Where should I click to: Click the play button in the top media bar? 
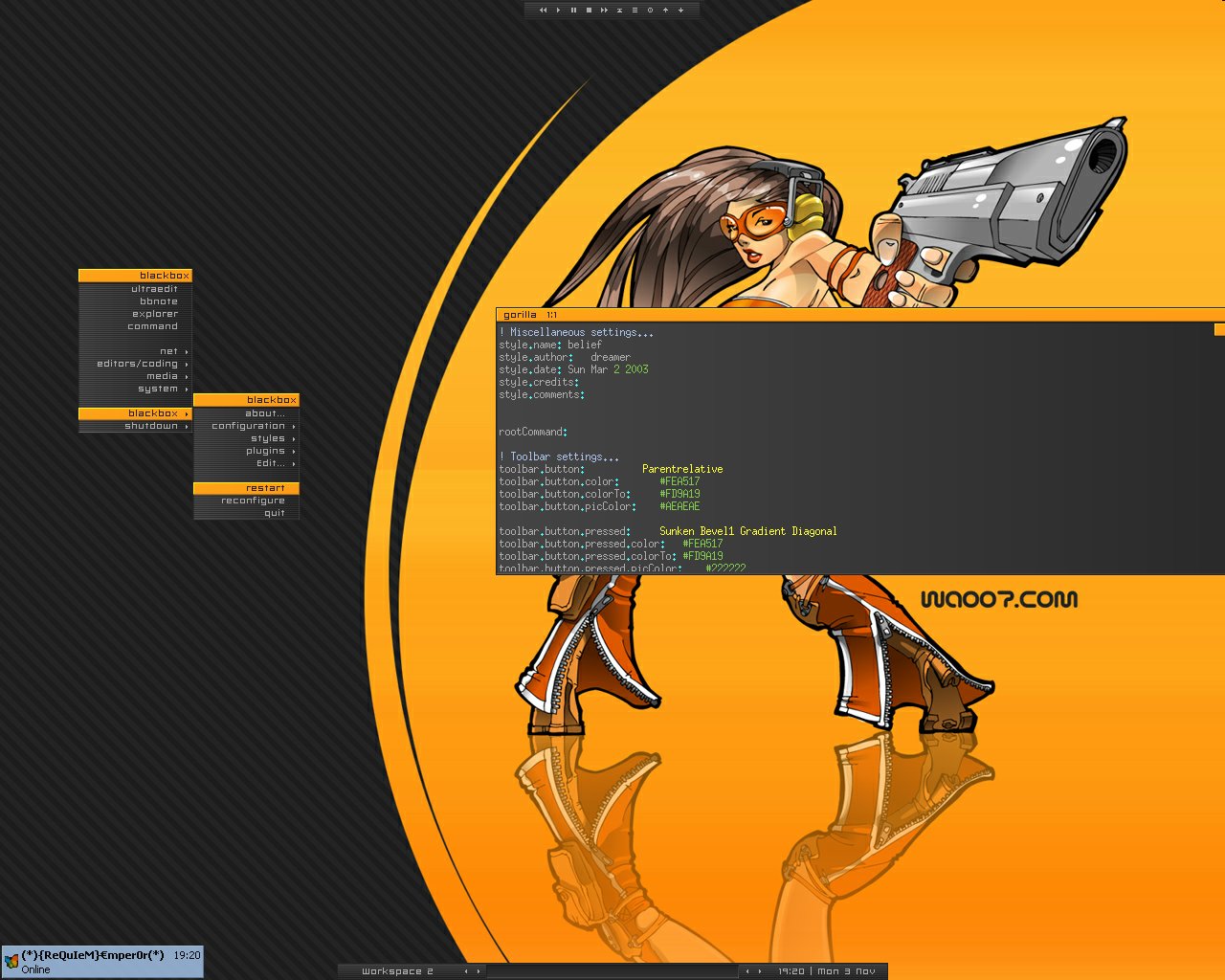559,10
